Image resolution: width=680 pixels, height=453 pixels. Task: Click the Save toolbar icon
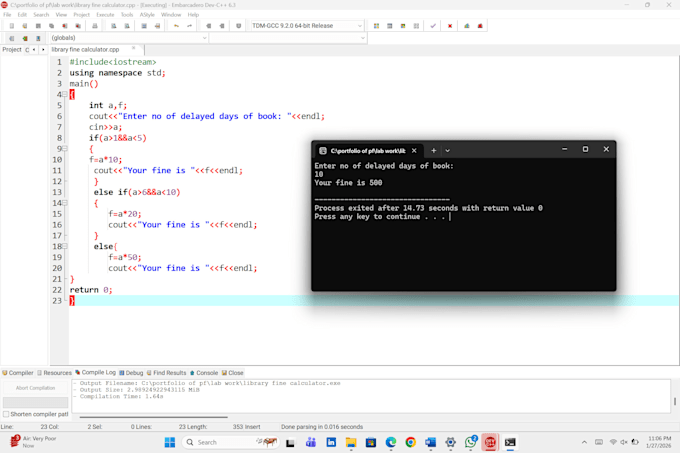click(x=38, y=26)
